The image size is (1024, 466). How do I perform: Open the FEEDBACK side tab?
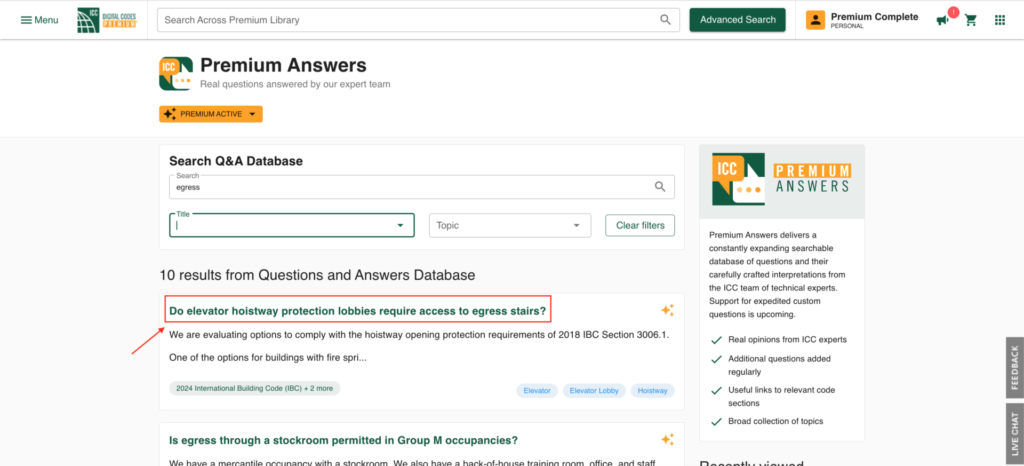tap(1015, 368)
